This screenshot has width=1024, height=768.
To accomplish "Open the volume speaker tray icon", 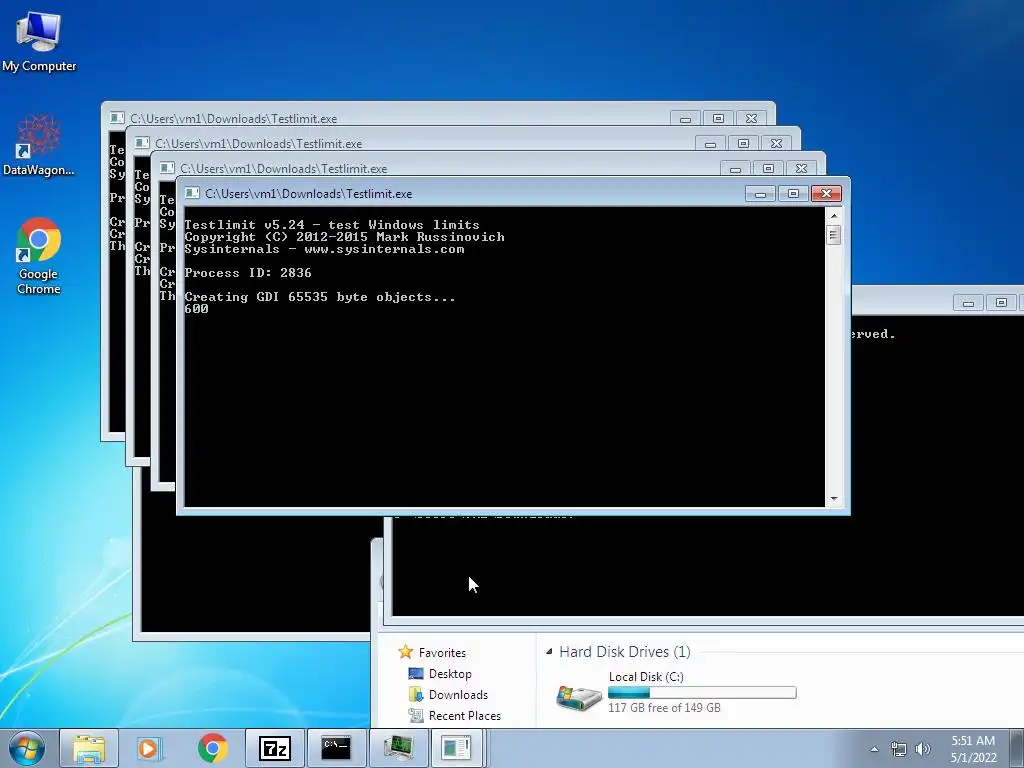I will (x=922, y=749).
